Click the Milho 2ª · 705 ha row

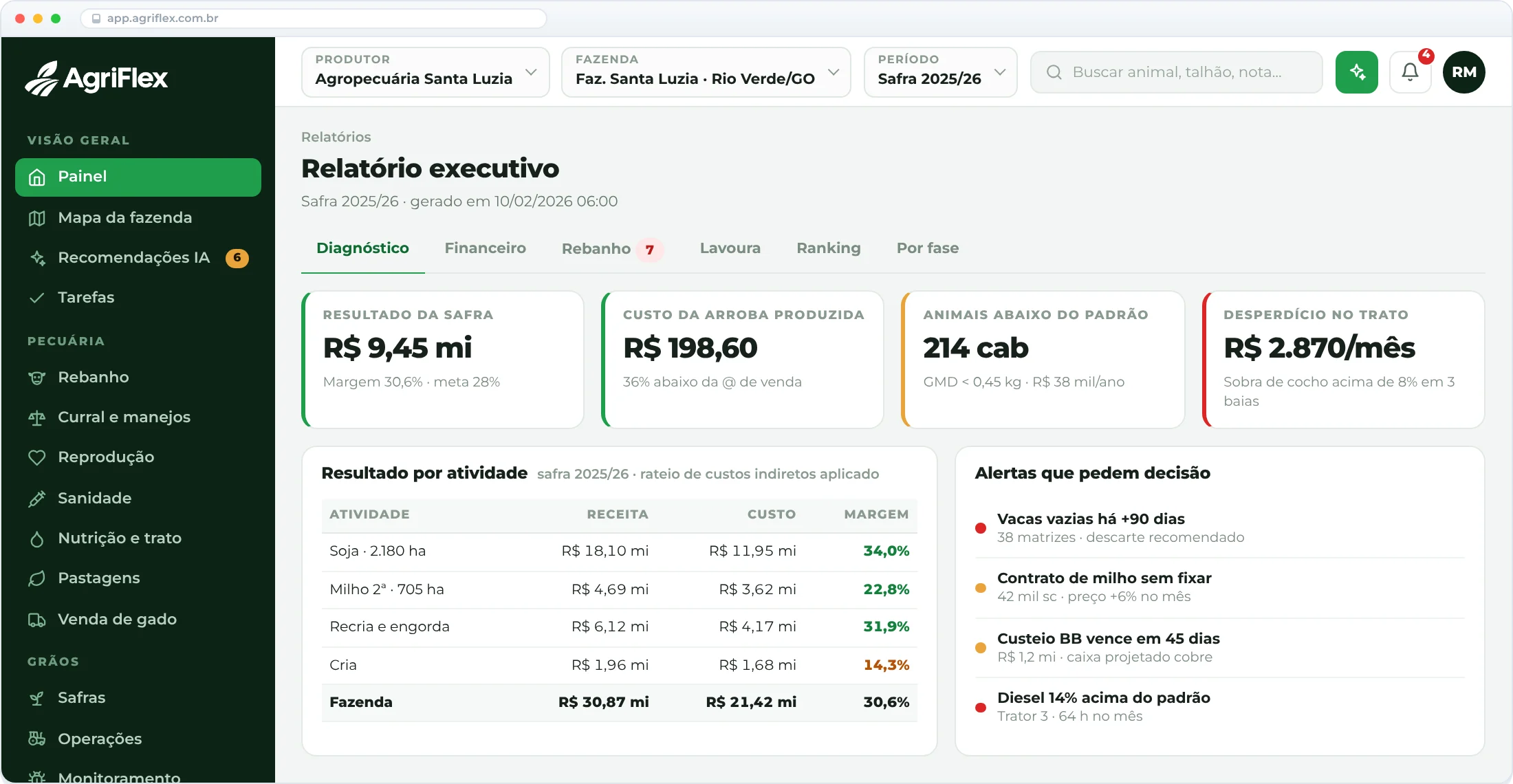619,590
